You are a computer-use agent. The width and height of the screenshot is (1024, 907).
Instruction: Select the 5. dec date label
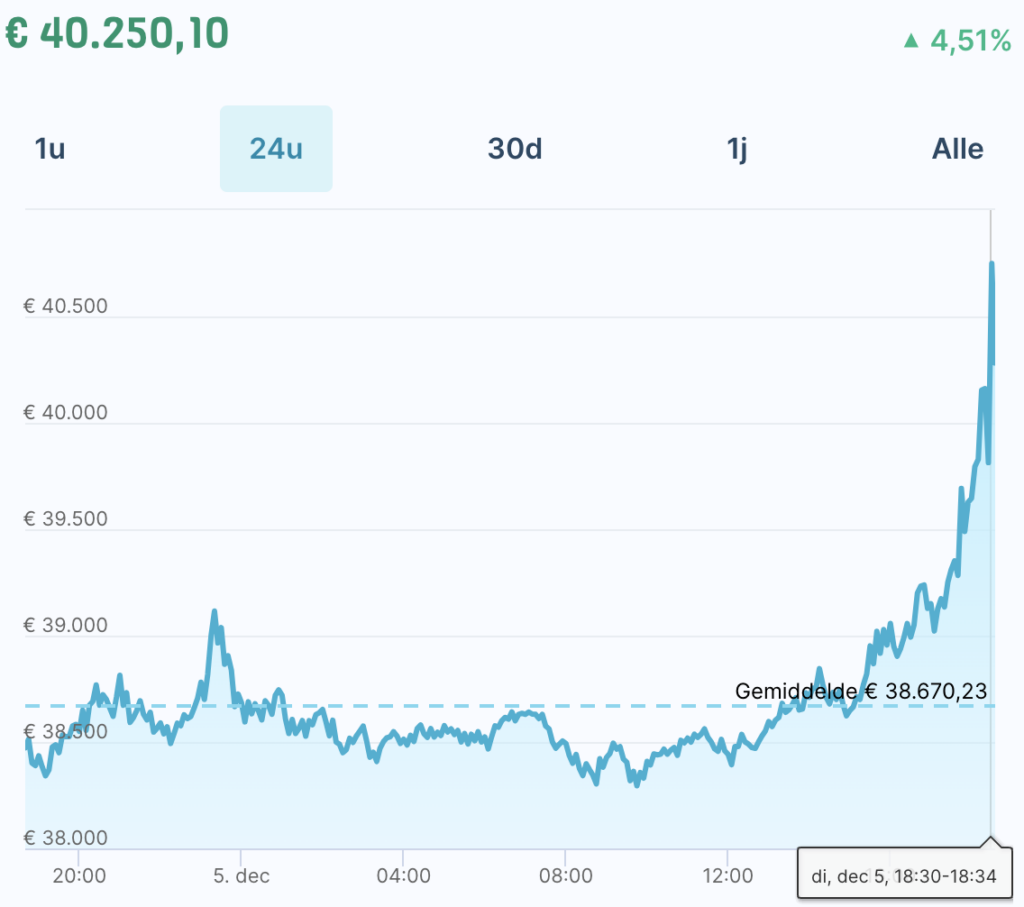(241, 875)
